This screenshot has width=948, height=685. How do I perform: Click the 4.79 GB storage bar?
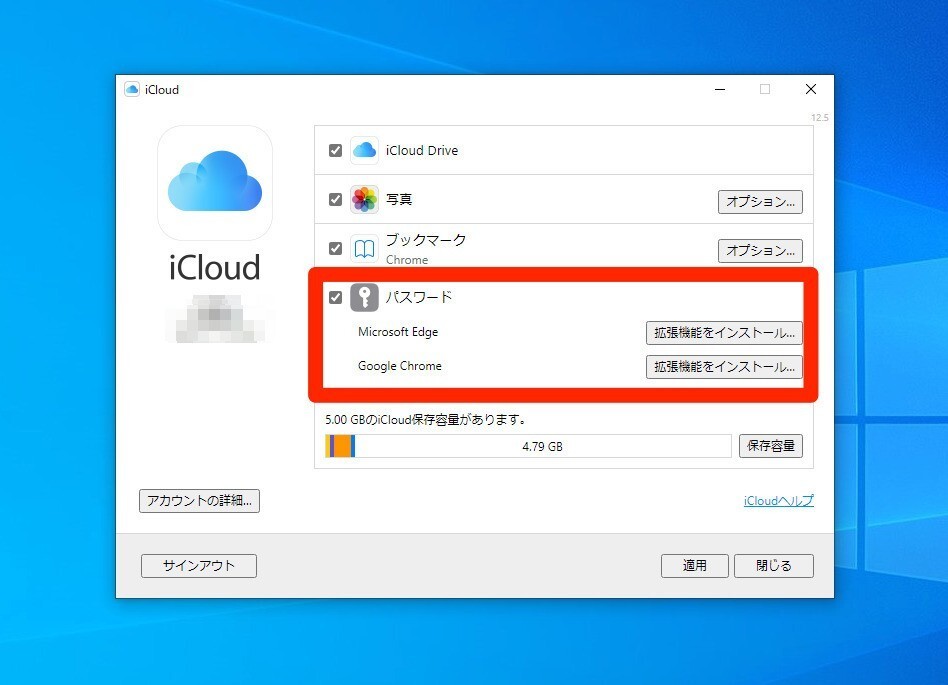coord(528,446)
